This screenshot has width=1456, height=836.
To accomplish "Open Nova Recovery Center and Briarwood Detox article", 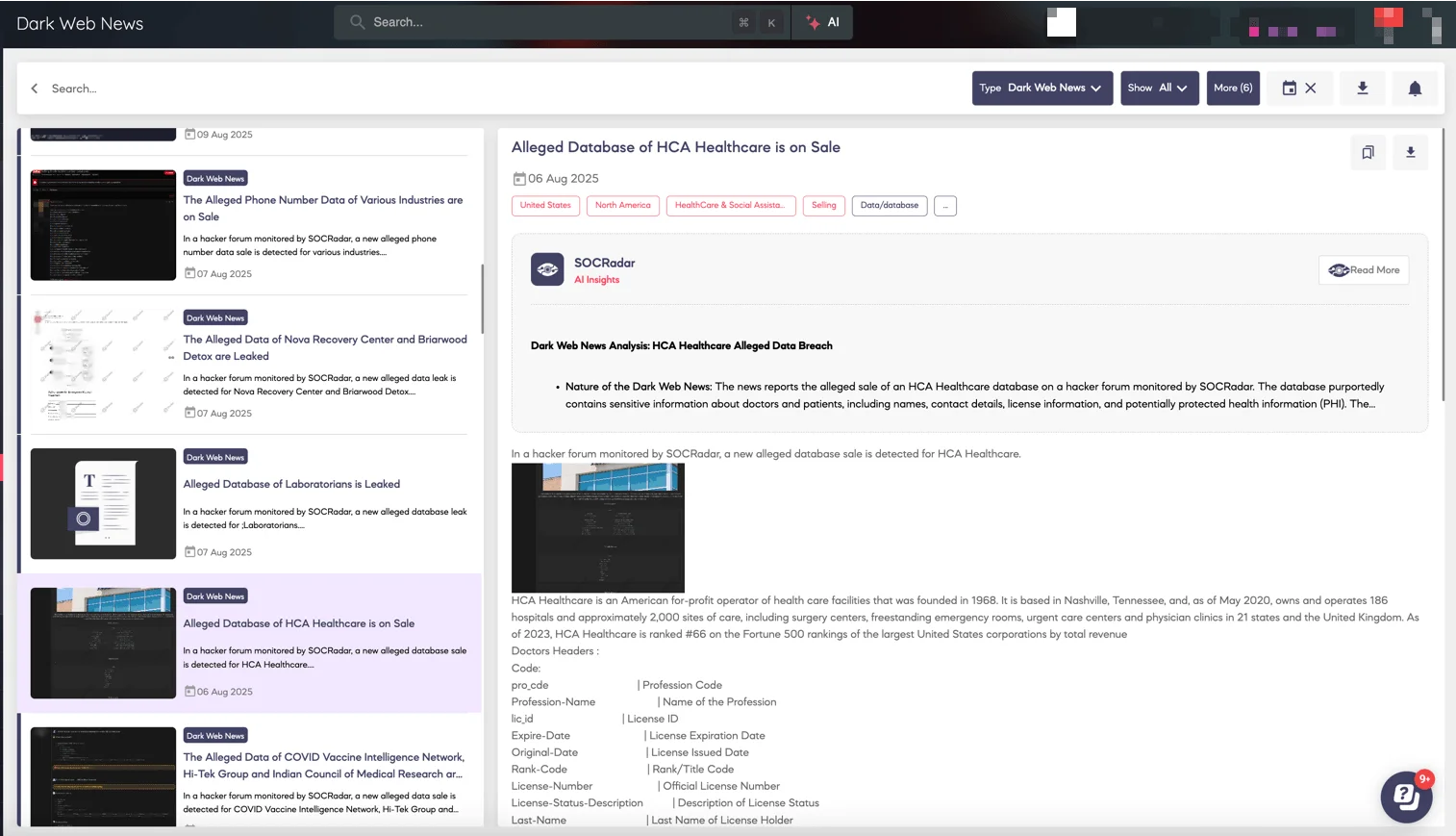I will click(325, 348).
